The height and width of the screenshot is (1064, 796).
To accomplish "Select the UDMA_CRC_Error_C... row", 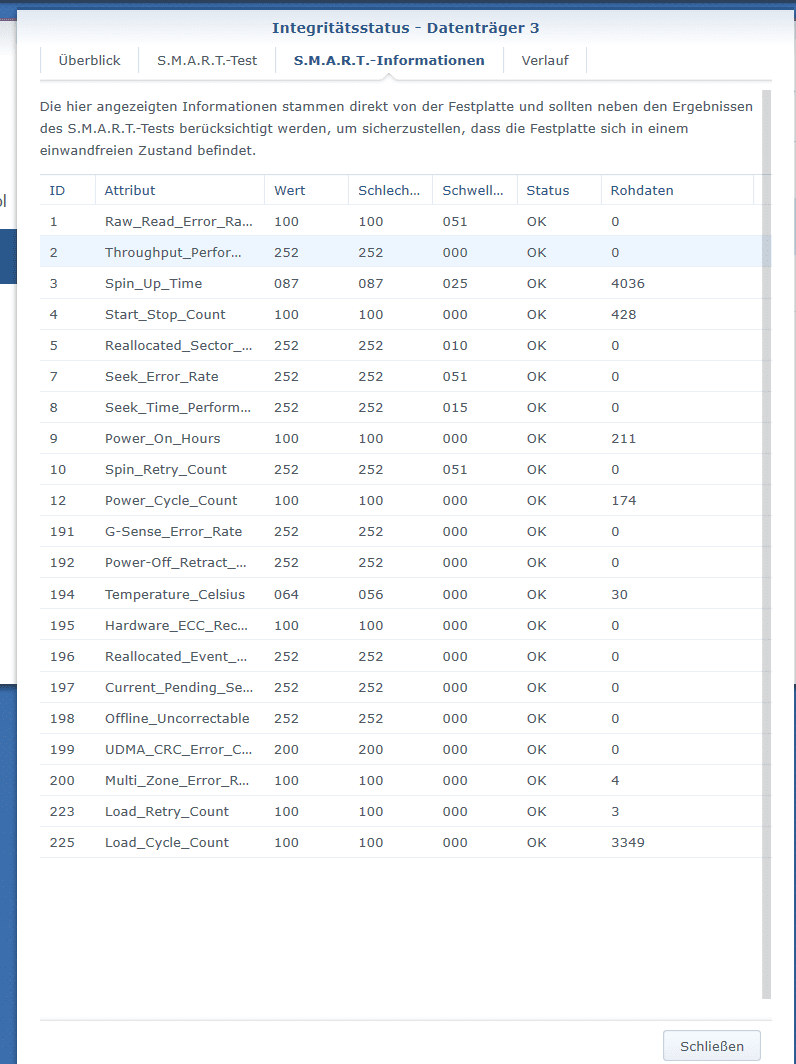I will pos(405,750).
